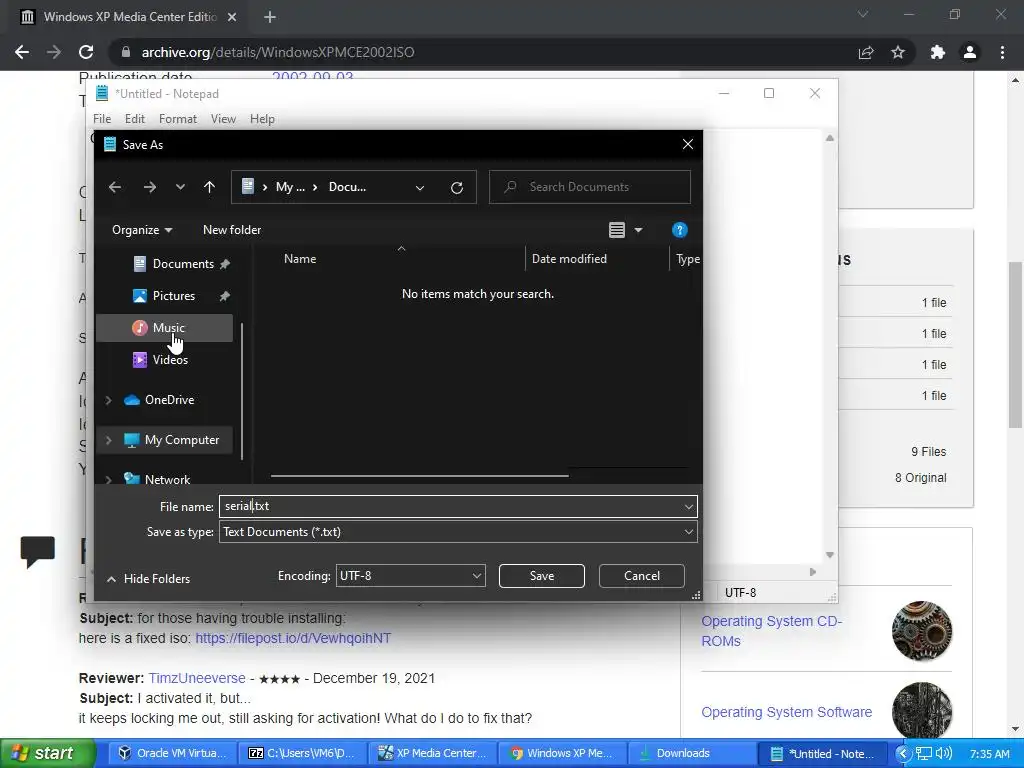Click archive.org address bar
Screen dimensions: 1024x768
point(483,52)
